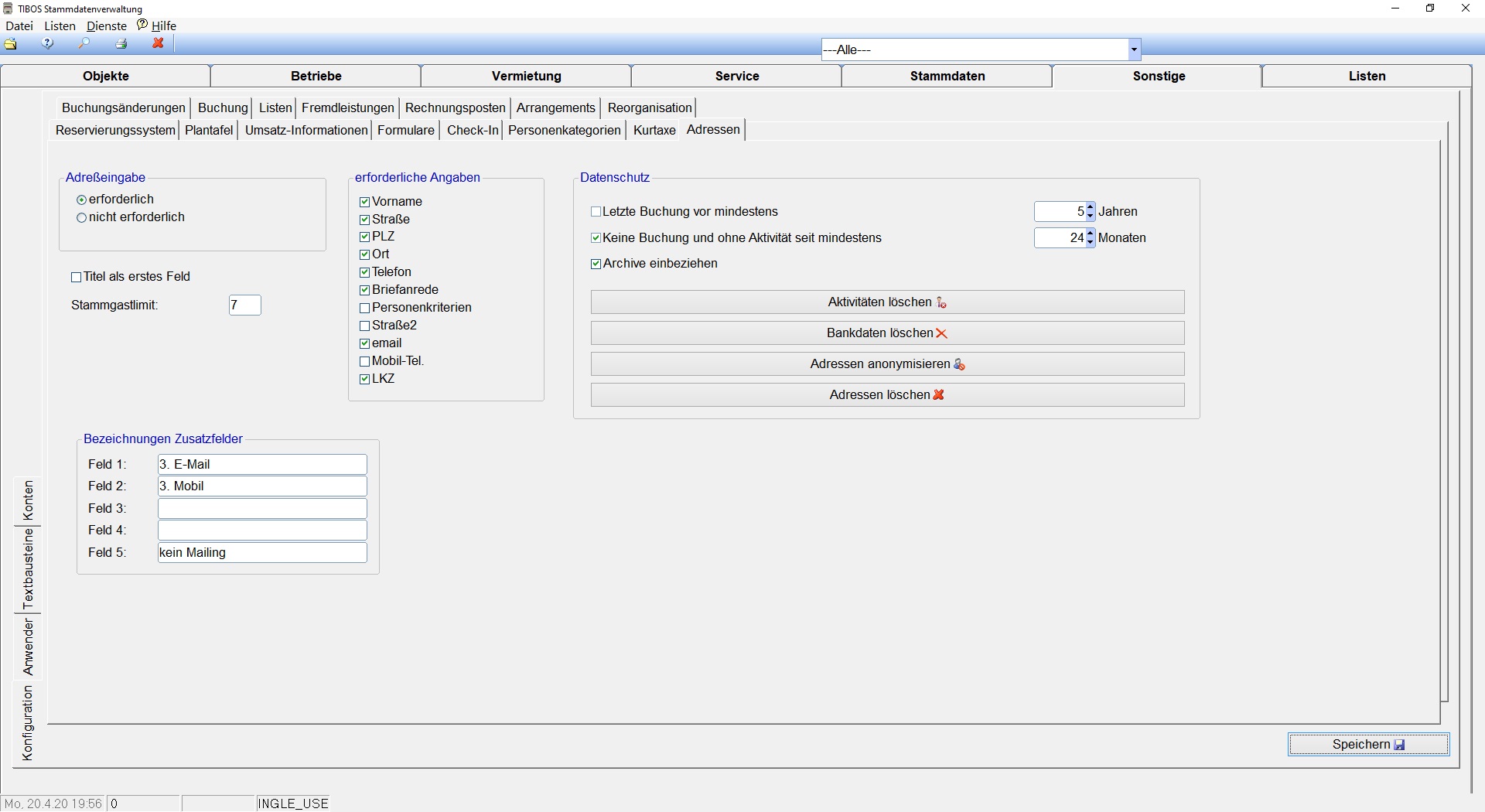Check the Mobil-Tel. checkbox
Image resolution: width=1485 pixels, height=812 pixels.
[x=364, y=361]
